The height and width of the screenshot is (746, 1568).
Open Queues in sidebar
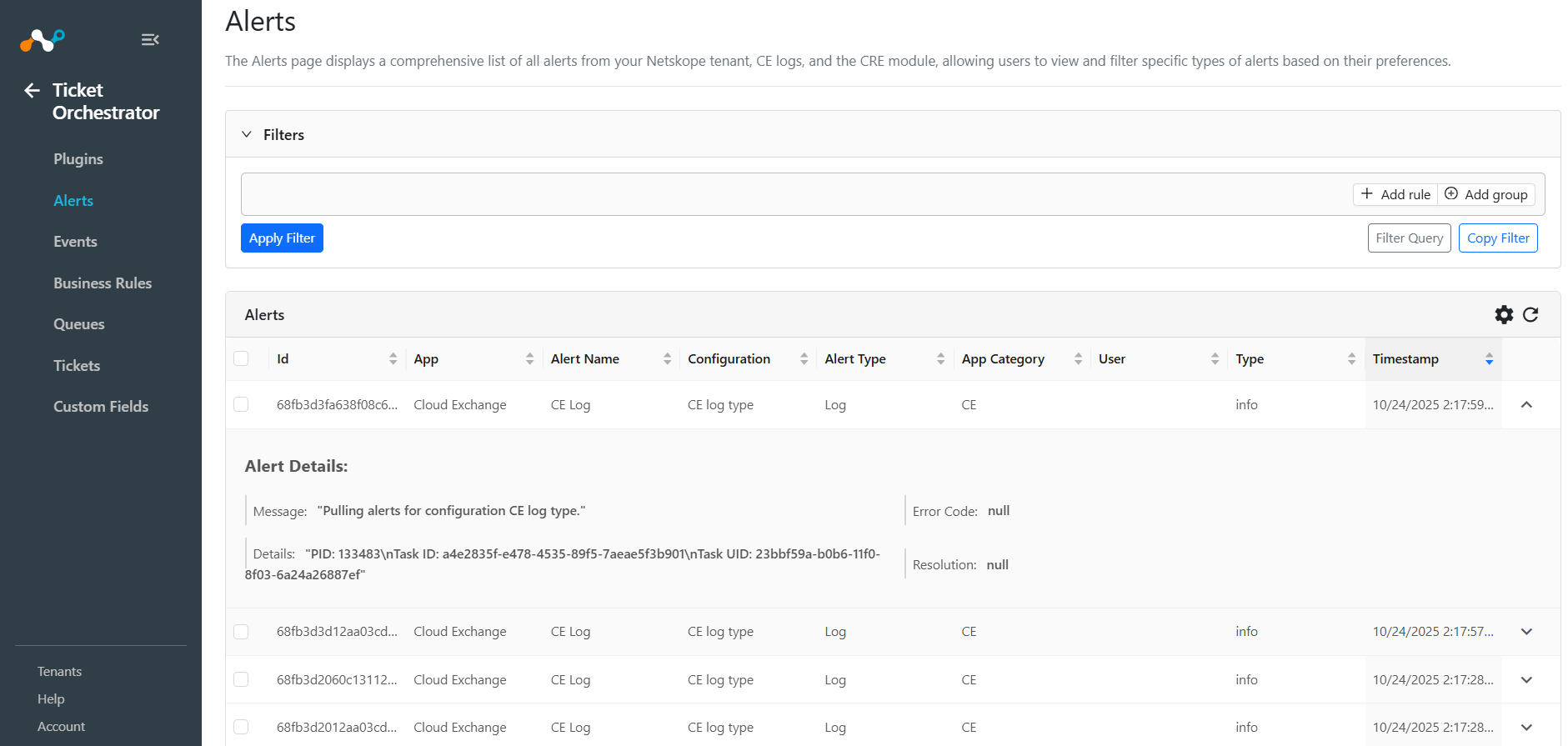click(x=79, y=324)
